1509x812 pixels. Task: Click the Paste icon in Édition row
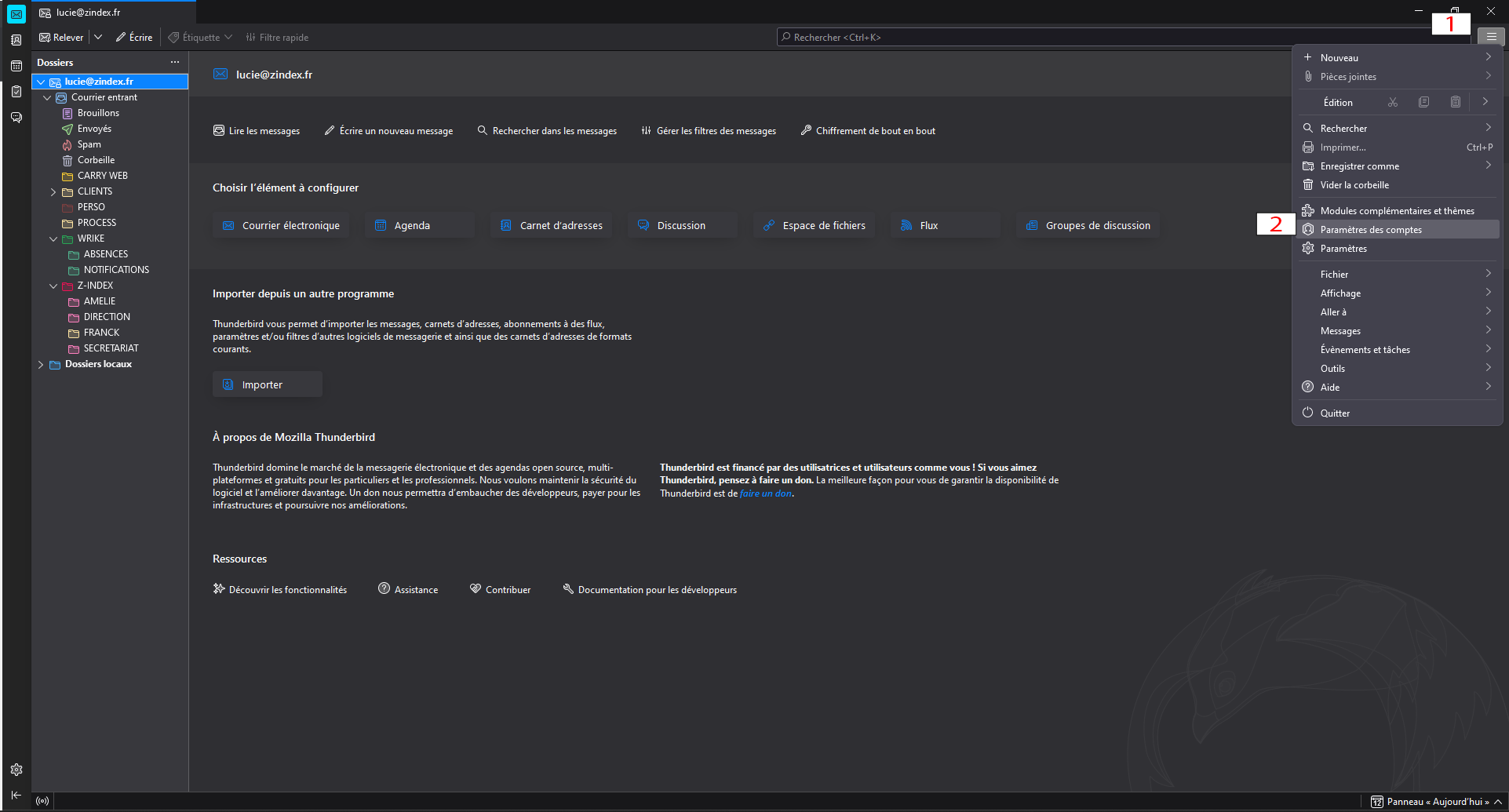[1456, 102]
